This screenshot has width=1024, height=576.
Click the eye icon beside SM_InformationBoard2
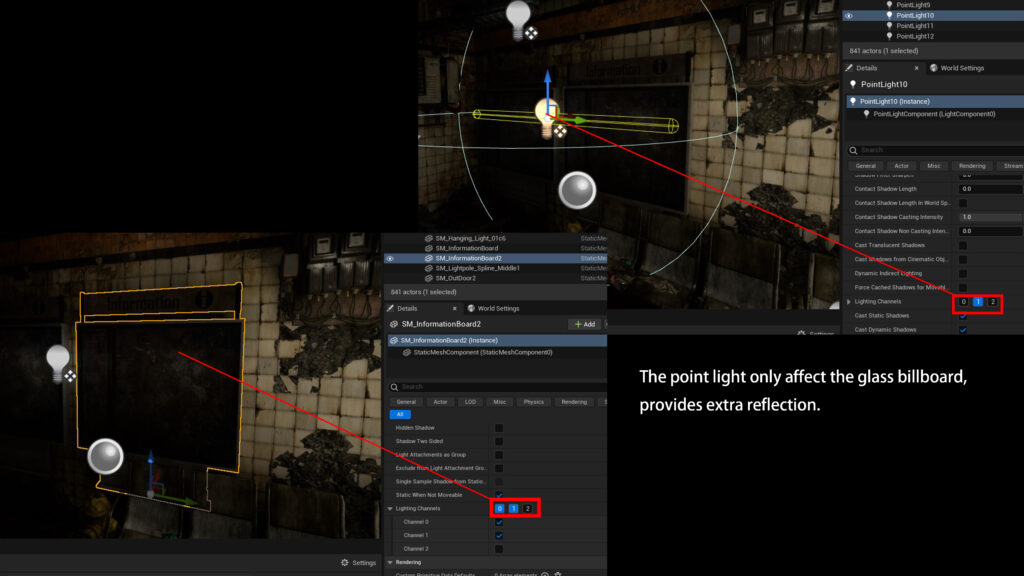tap(390, 259)
